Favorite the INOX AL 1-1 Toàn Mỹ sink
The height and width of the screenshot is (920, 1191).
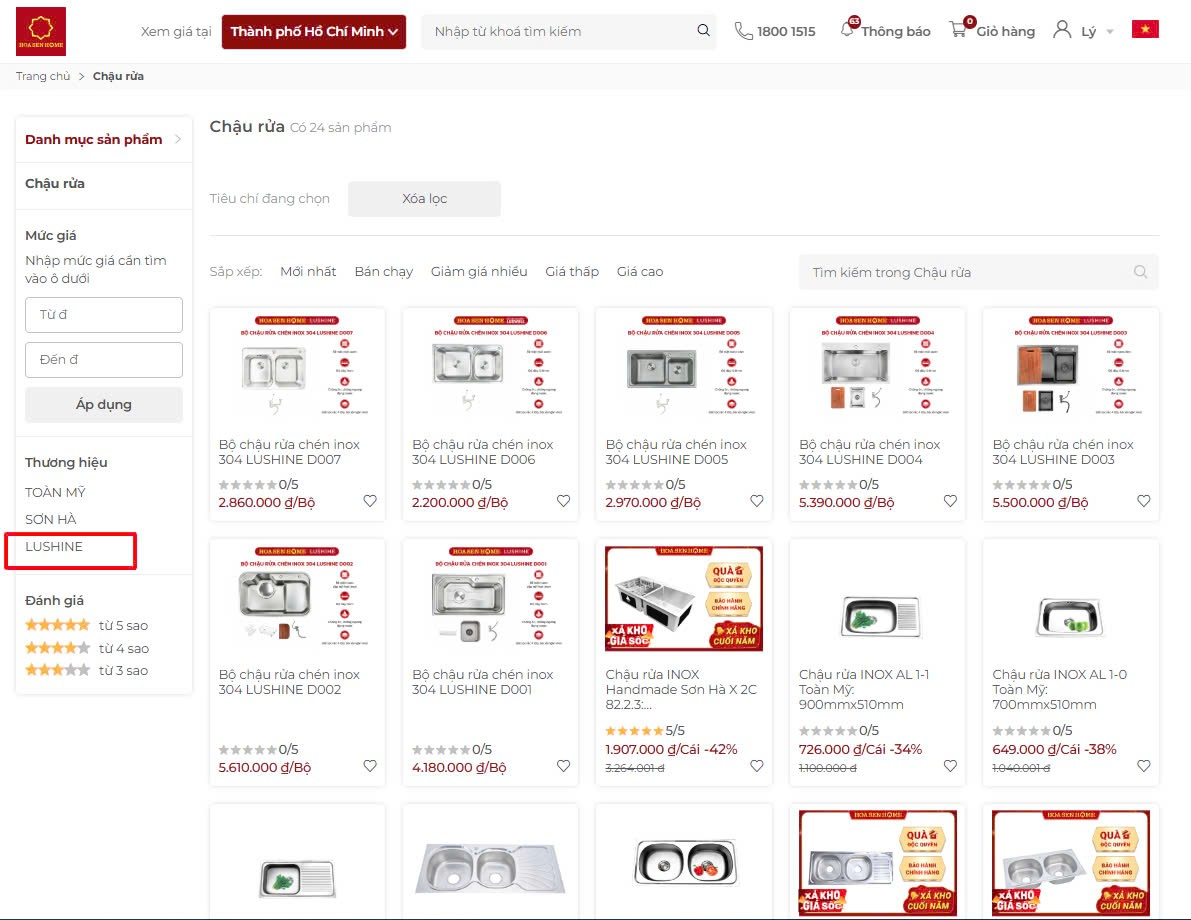coord(950,767)
